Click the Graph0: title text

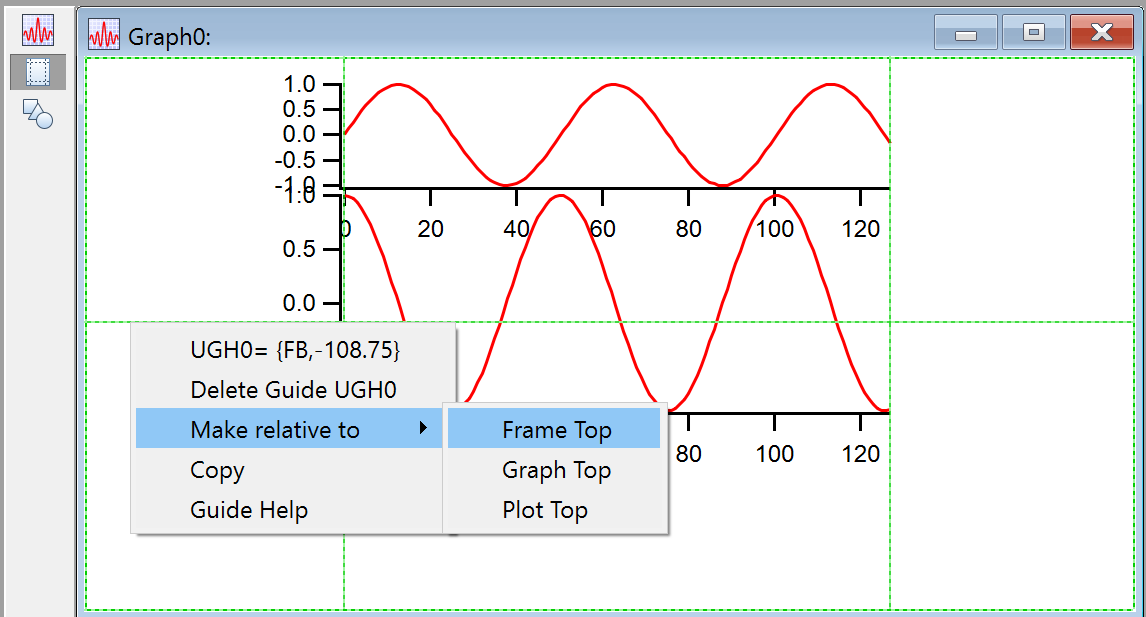coord(169,37)
